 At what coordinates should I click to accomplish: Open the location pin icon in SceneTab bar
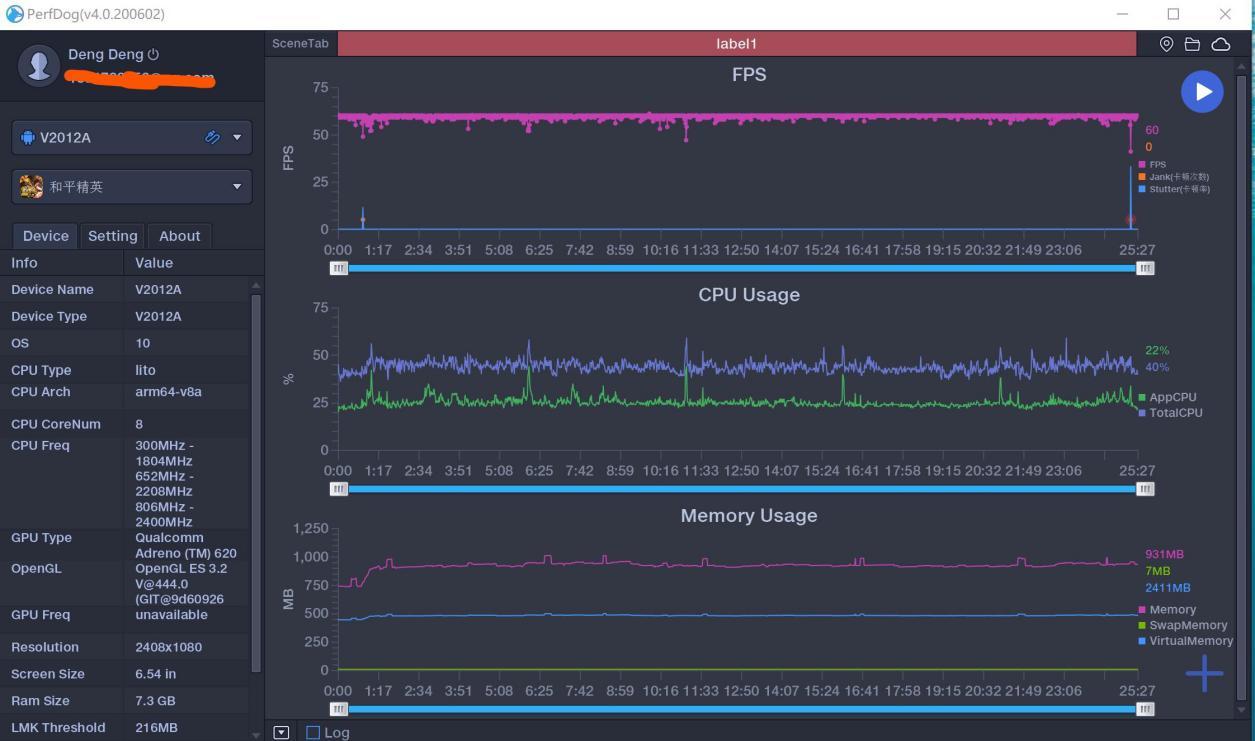click(1166, 44)
